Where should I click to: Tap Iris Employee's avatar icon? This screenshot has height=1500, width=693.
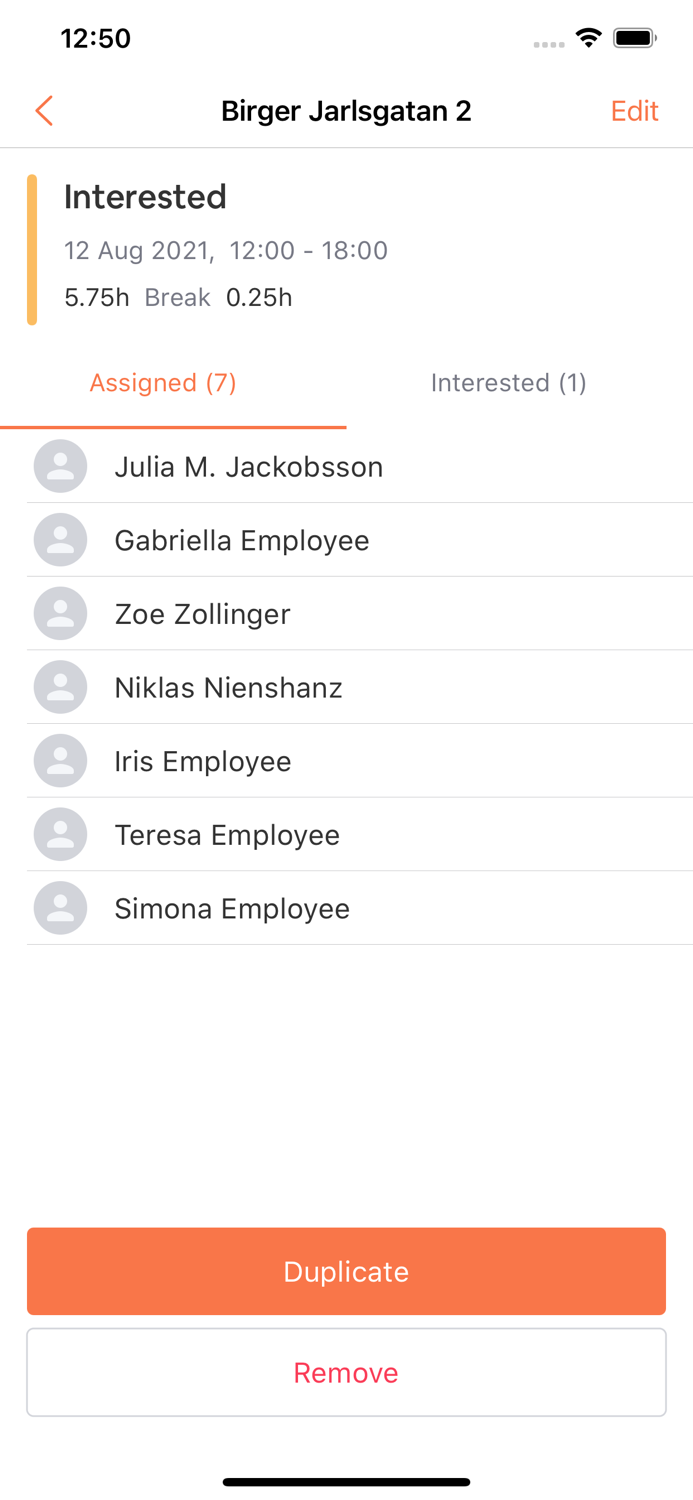pos(60,760)
